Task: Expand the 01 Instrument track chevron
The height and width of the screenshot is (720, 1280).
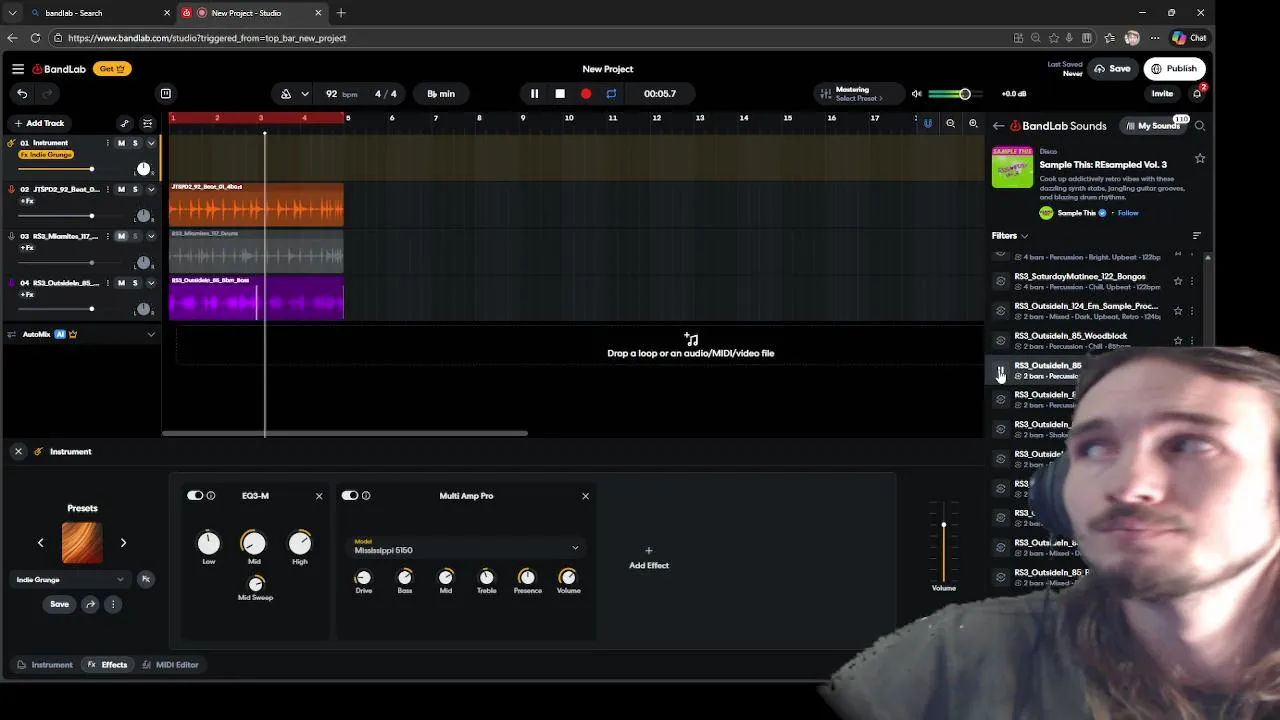Action: (151, 143)
